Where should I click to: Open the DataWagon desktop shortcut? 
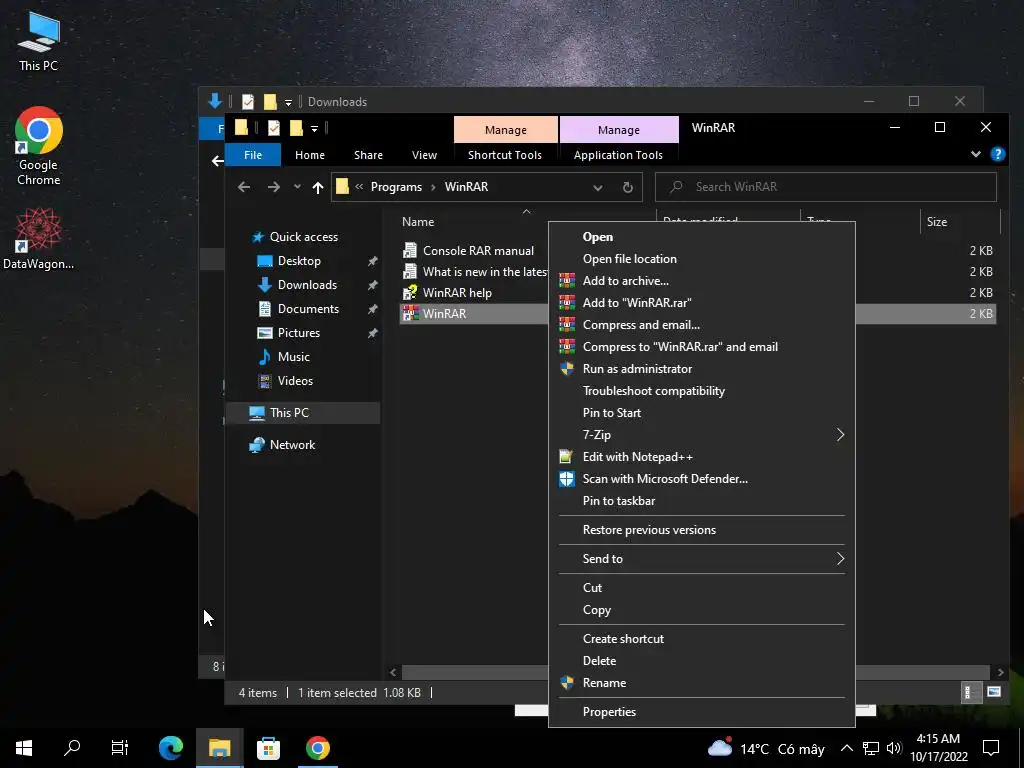(x=39, y=238)
